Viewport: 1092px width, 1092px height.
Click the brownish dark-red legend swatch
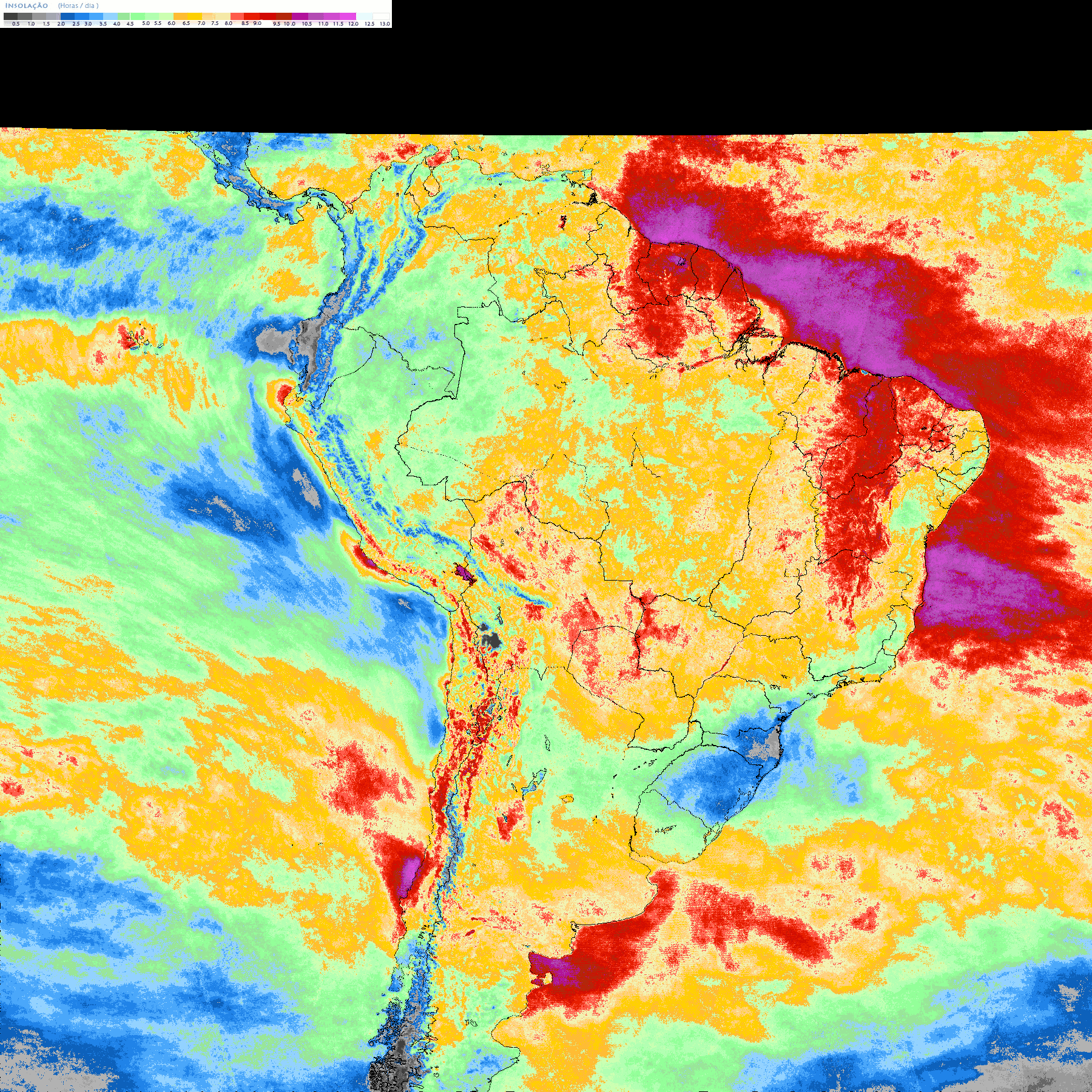click(x=284, y=16)
